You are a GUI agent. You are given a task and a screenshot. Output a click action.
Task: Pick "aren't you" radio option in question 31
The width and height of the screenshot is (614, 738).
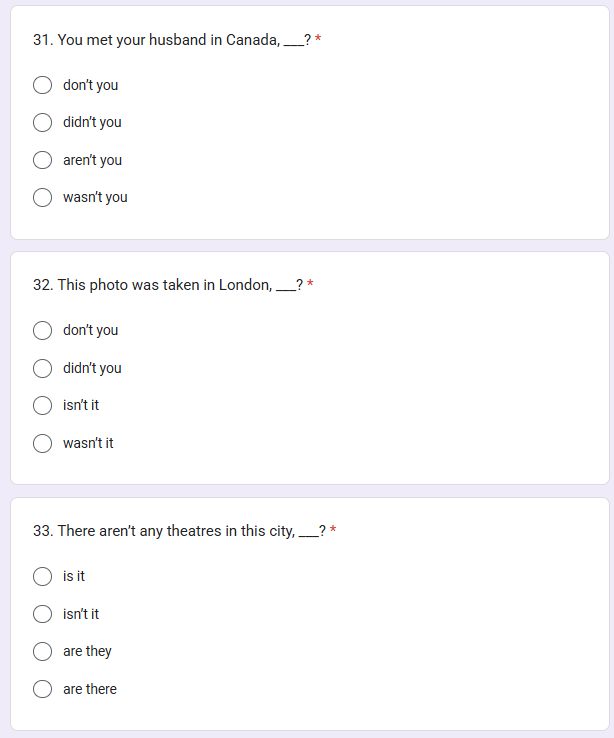point(42,160)
